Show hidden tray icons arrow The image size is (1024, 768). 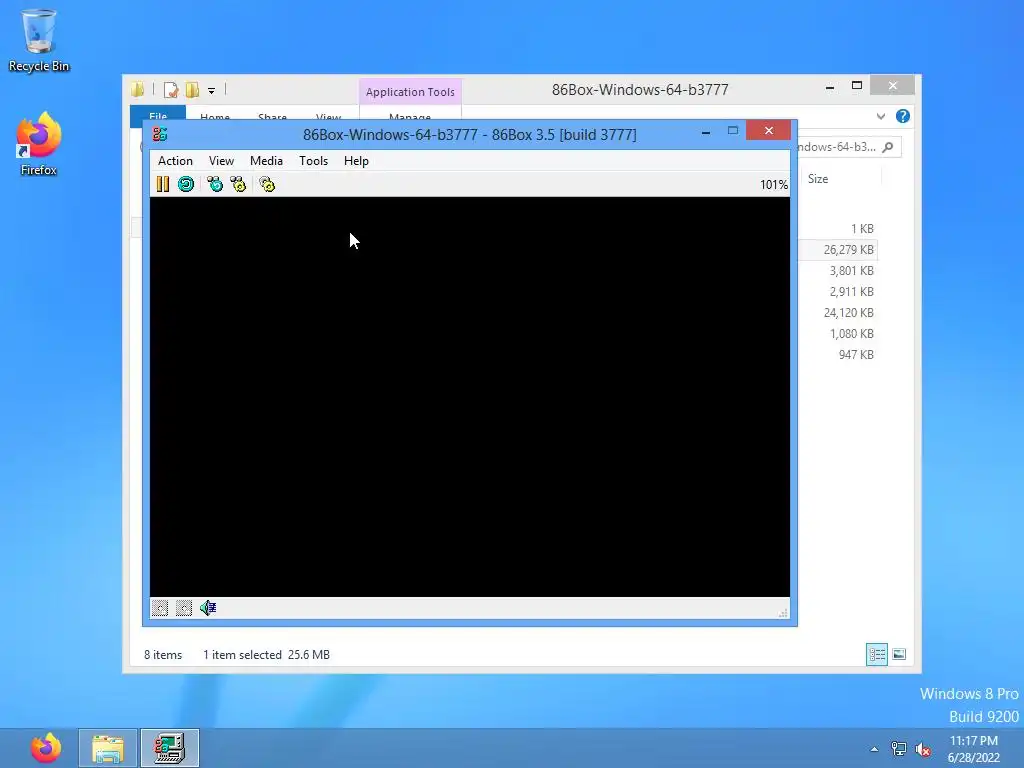click(x=874, y=749)
